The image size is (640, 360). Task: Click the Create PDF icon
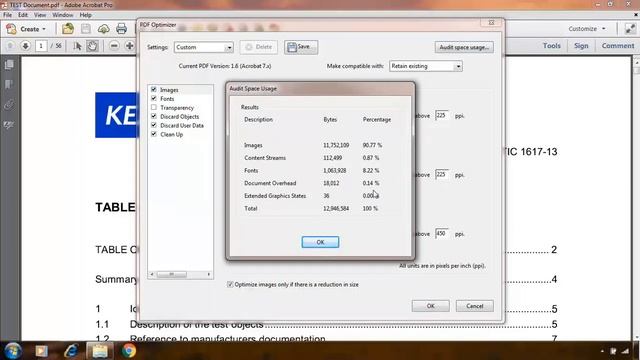click(11, 29)
